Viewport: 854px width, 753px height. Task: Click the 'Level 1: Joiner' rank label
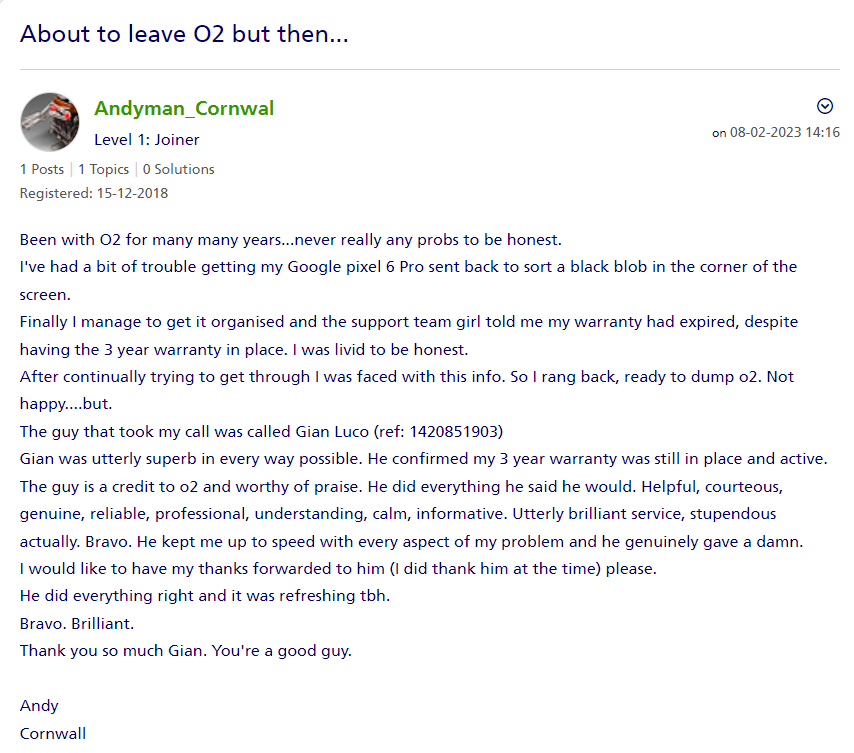coord(147,140)
